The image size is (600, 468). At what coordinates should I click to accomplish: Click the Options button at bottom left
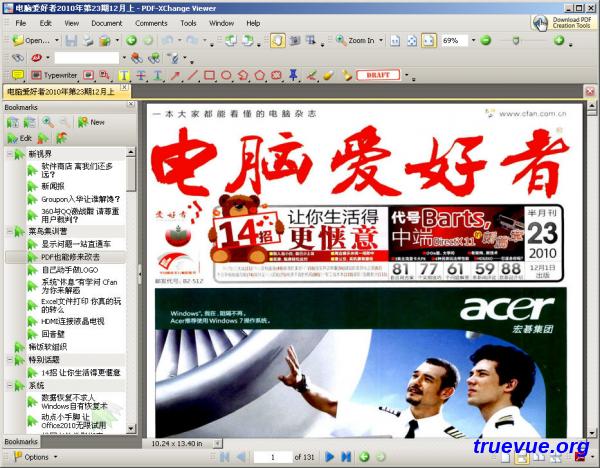35,457
